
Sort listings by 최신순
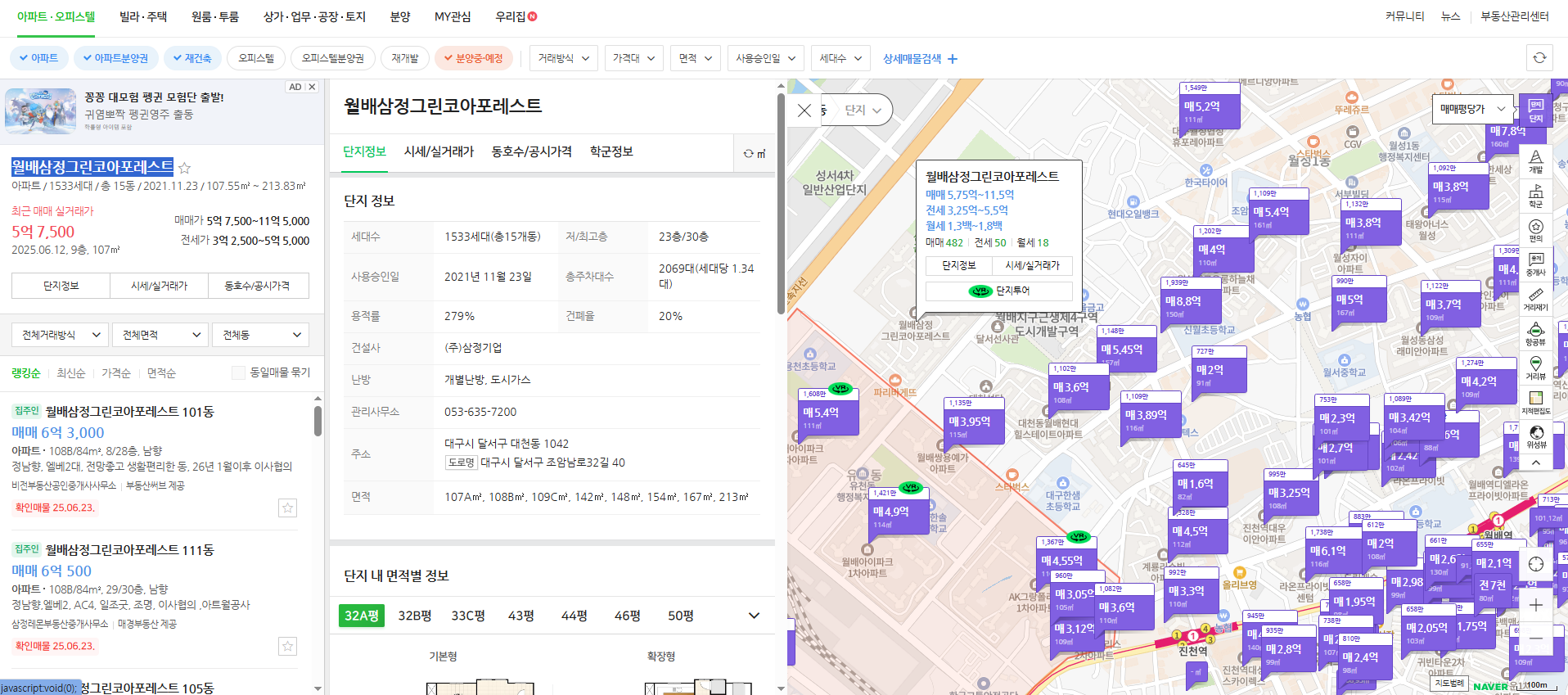click(x=70, y=372)
